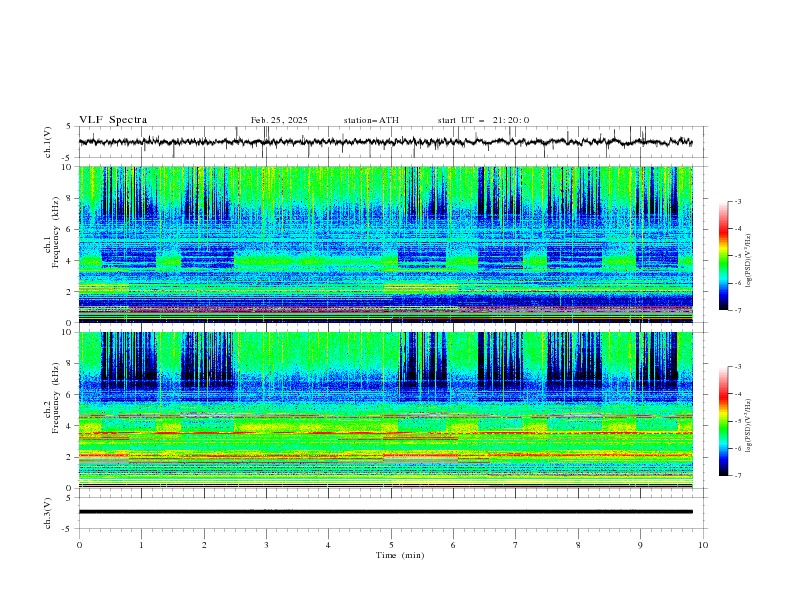This screenshot has height=612, width=792.
Task: Click the '3' tick on time axis
Action: pyautogui.click(x=266, y=545)
